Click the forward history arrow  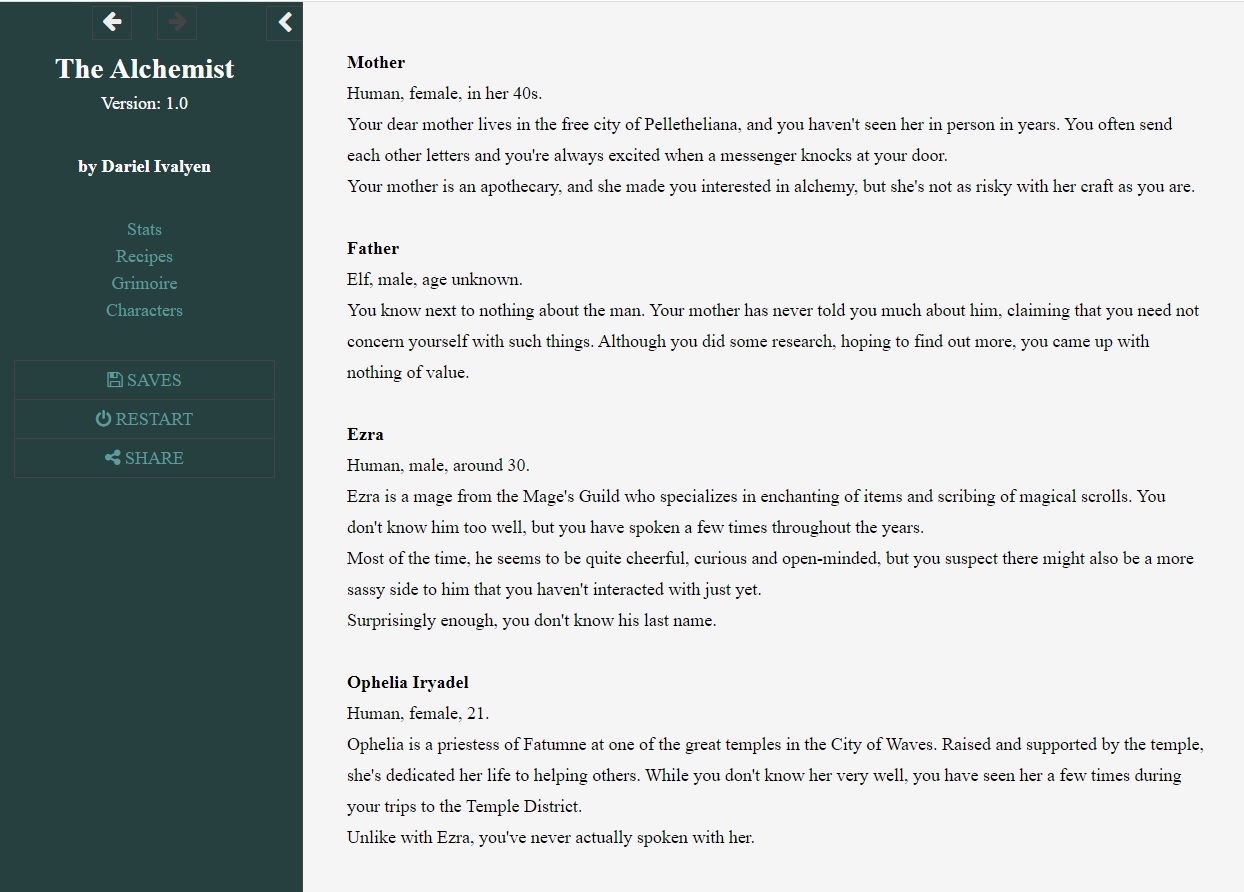click(177, 22)
